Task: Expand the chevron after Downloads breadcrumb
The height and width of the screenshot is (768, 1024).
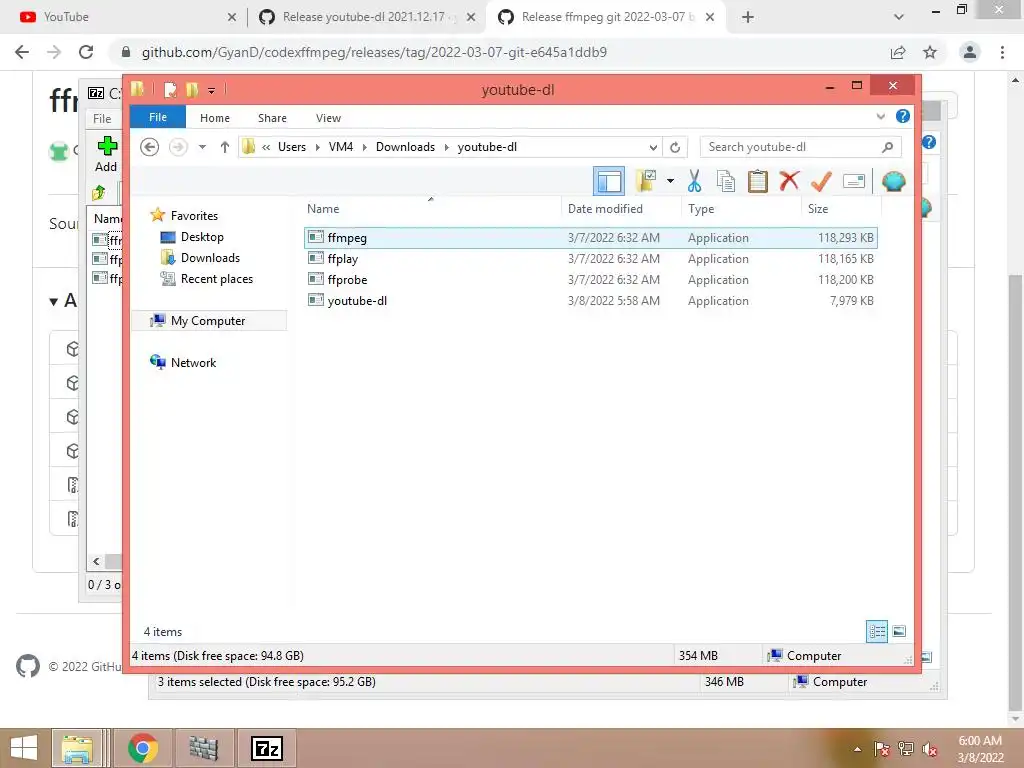Action: point(447,148)
